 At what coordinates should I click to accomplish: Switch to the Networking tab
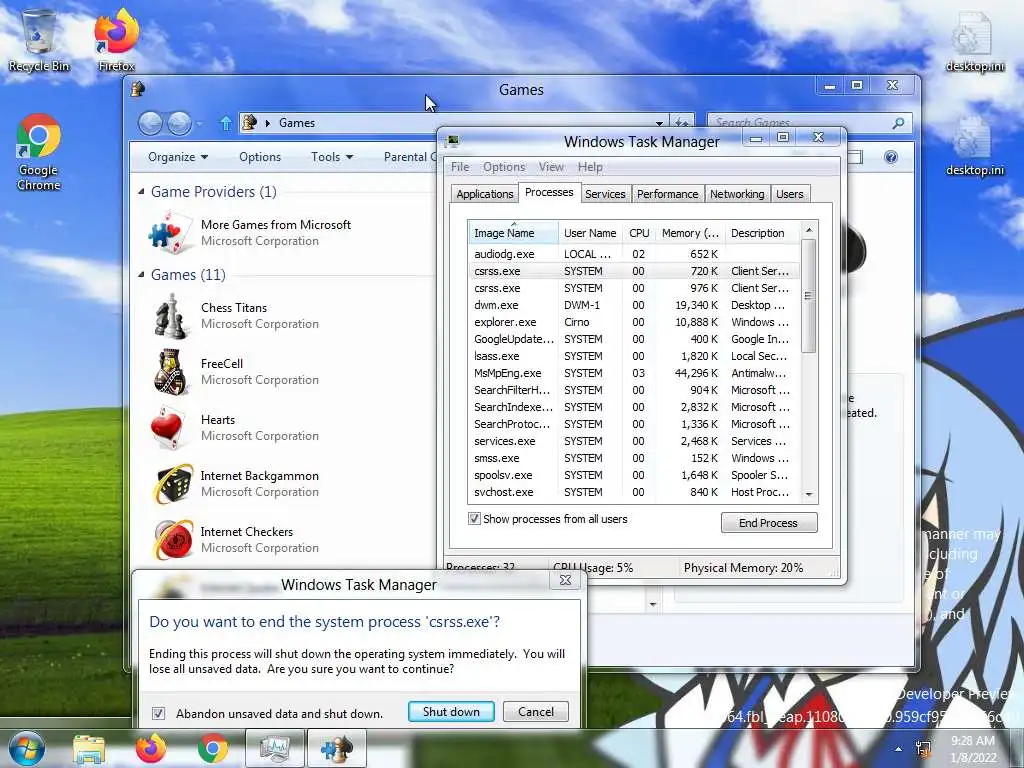point(737,194)
